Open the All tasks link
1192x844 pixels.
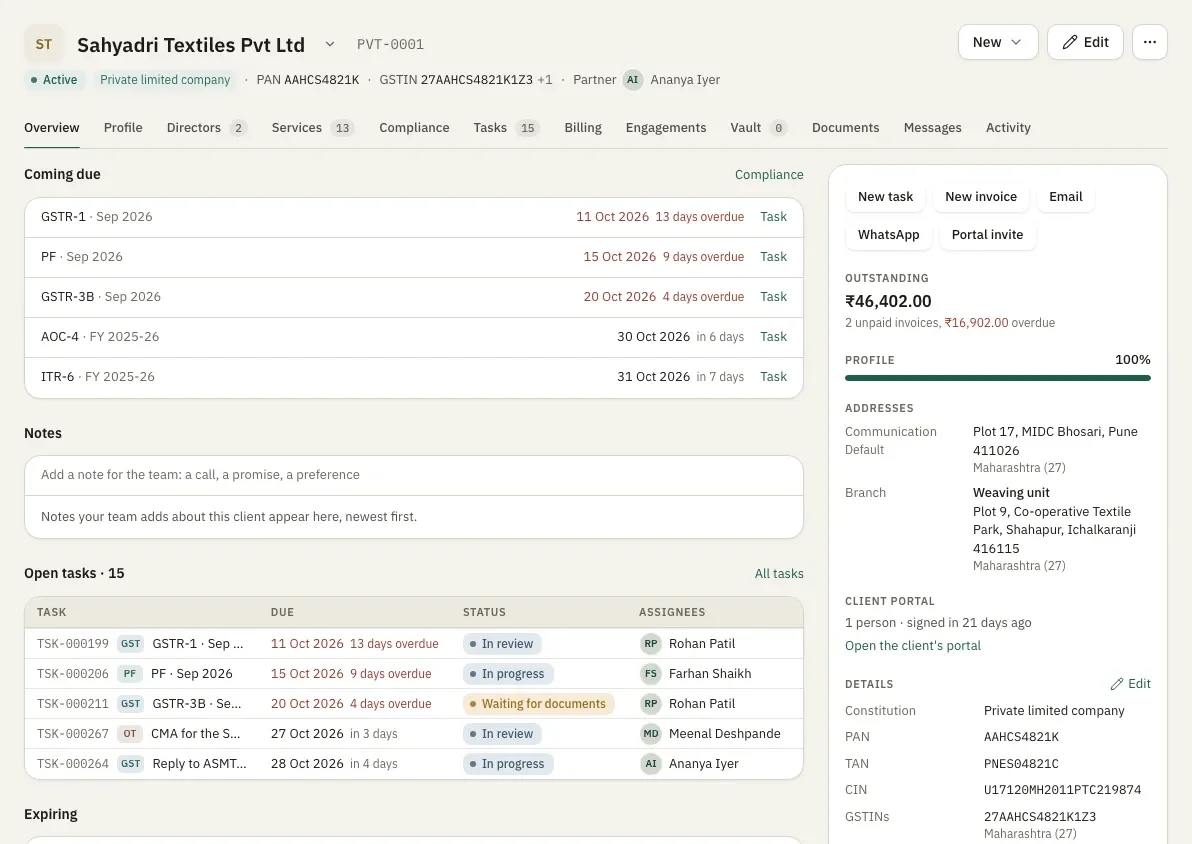click(779, 574)
